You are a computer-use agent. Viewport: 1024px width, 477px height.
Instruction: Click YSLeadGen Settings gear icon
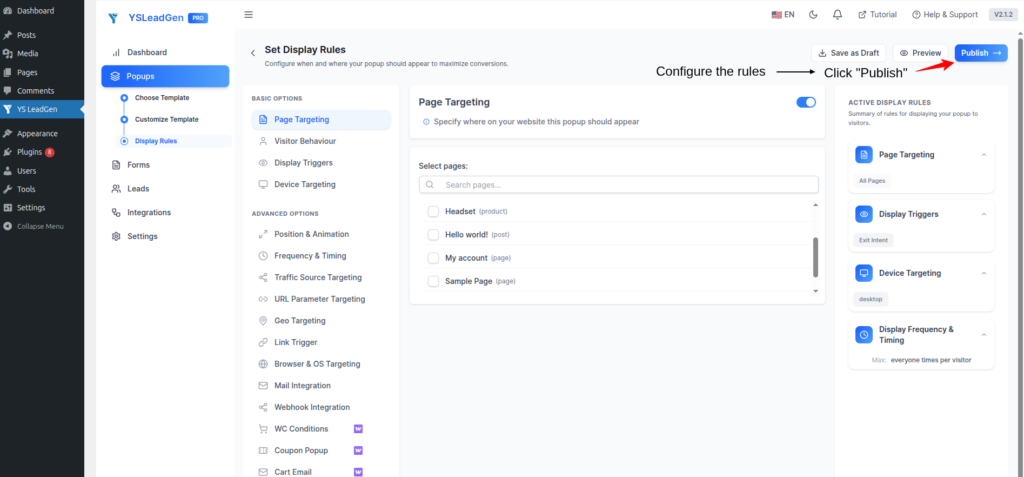coord(116,237)
